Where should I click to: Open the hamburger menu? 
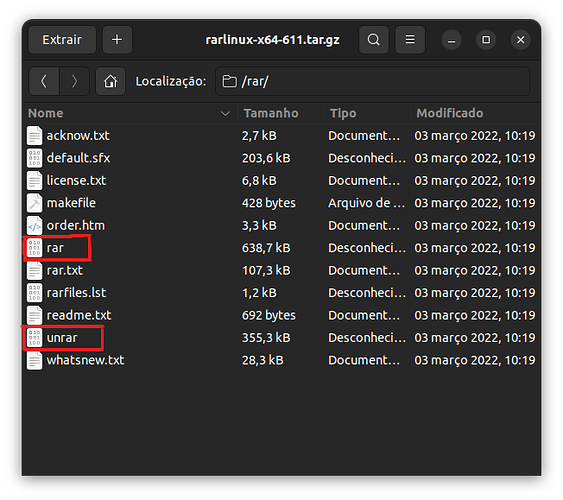coord(410,39)
